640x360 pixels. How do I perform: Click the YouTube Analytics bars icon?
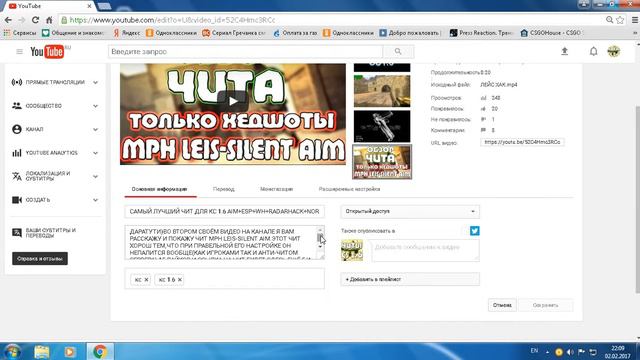click(x=17, y=153)
